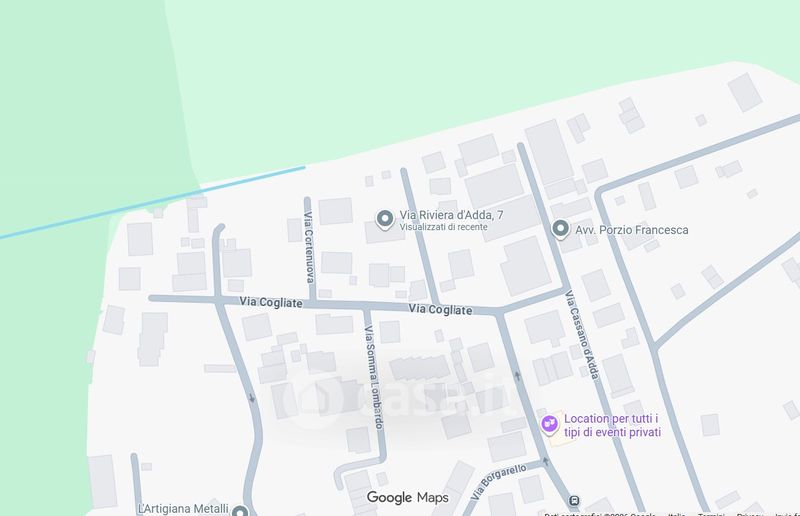Screen dimensions: 800x516
Task: Click the one-way arrow by Via Borgarello's eastern end
Action: click(546, 461)
